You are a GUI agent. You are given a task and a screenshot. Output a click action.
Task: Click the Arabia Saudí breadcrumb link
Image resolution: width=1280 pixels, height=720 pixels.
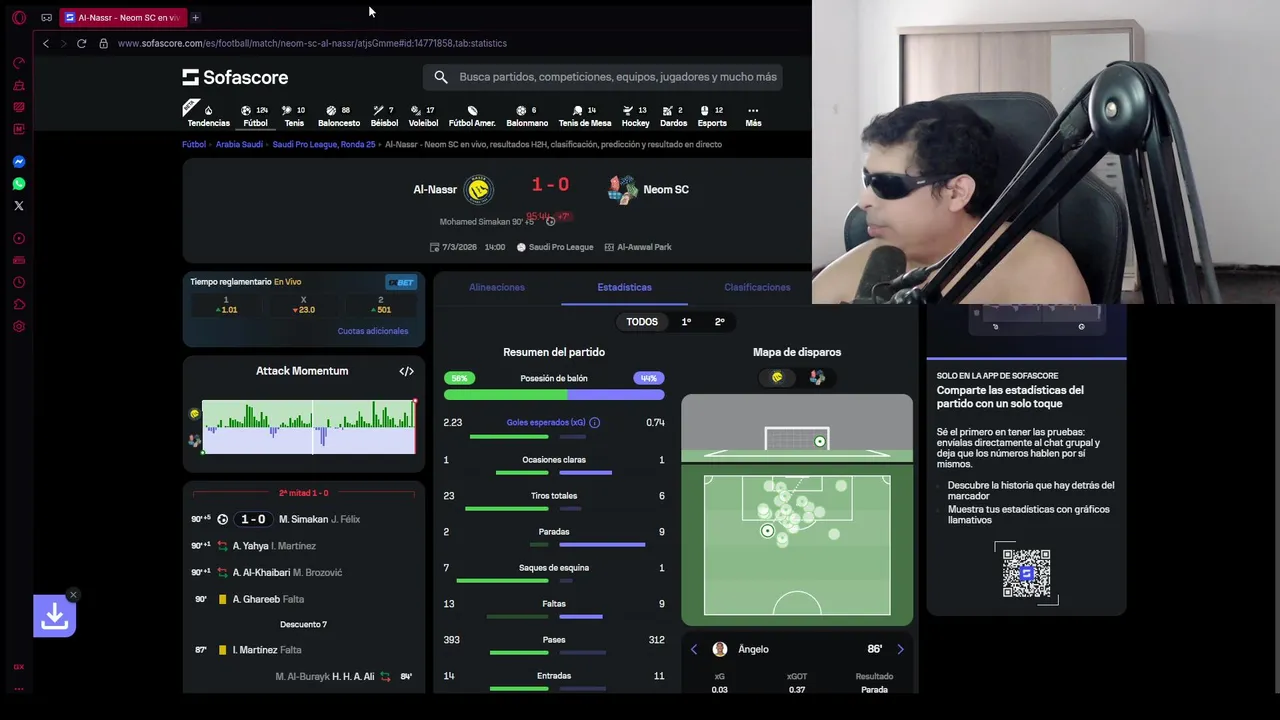[239, 144]
